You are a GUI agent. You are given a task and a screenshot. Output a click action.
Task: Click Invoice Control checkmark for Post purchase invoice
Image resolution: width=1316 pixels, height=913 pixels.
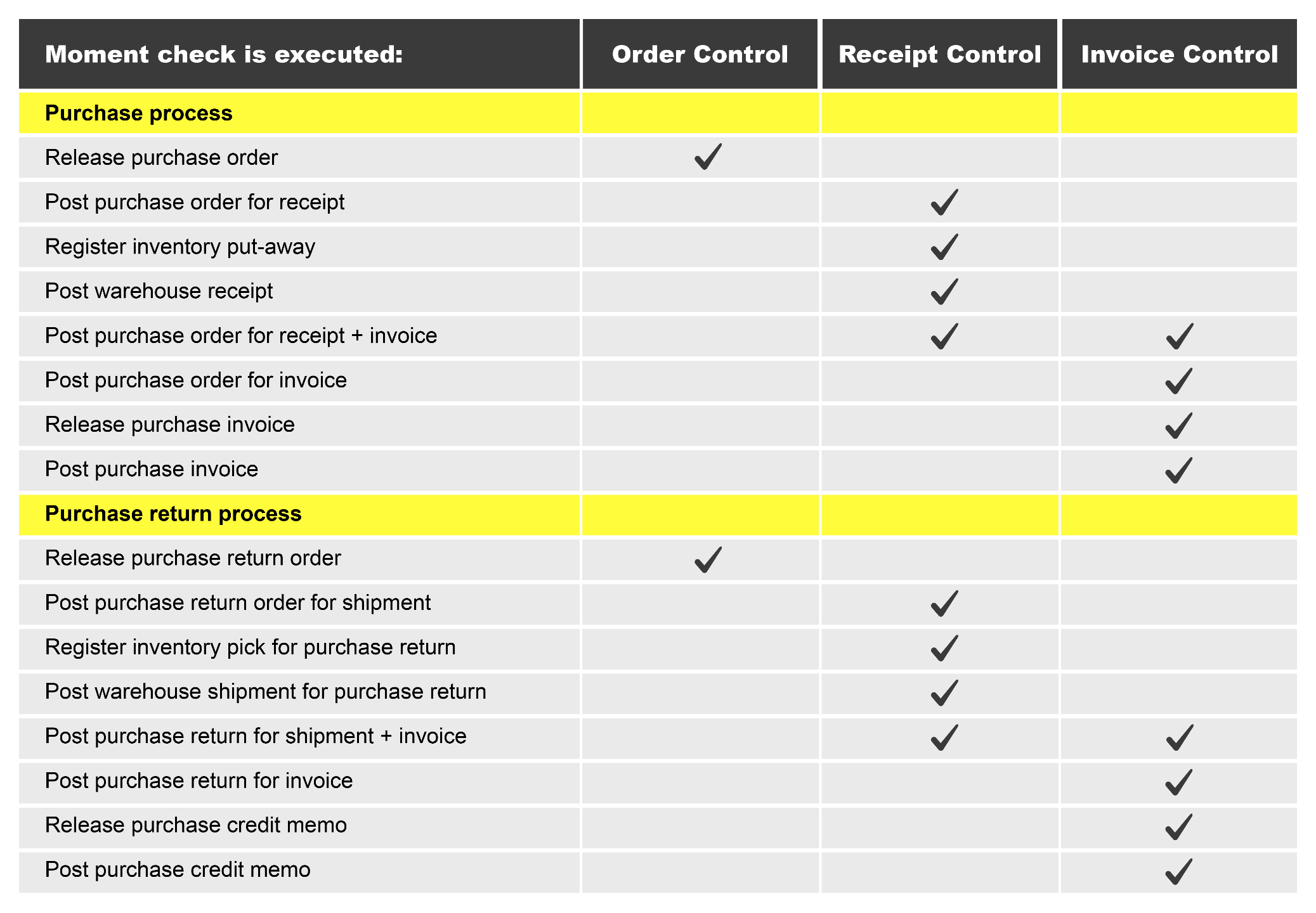click(x=1179, y=470)
